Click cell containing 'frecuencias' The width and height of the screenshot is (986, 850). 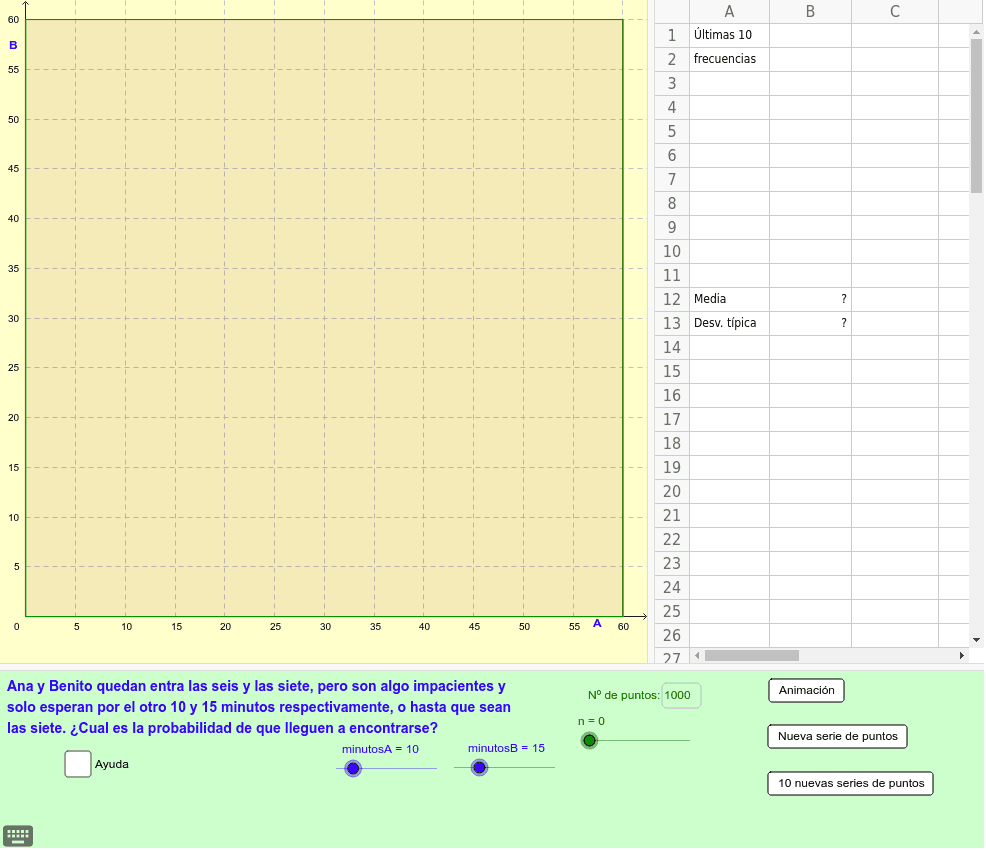click(729, 59)
